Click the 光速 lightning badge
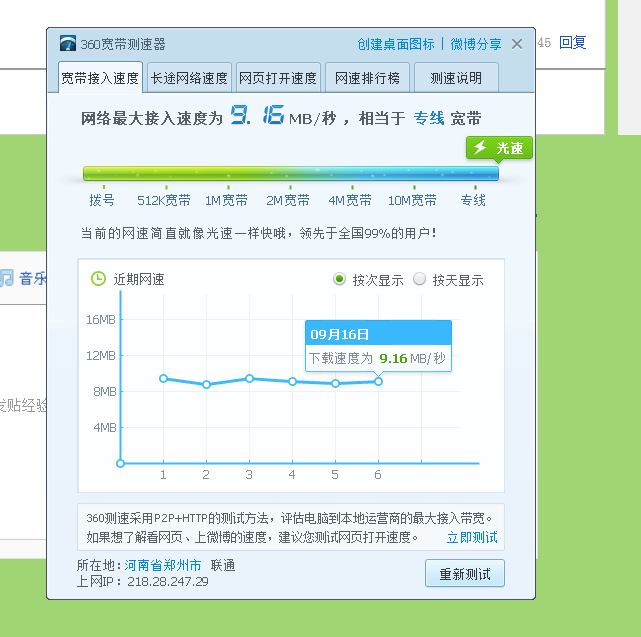This screenshot has width=641, height=637. click(499, 148)
